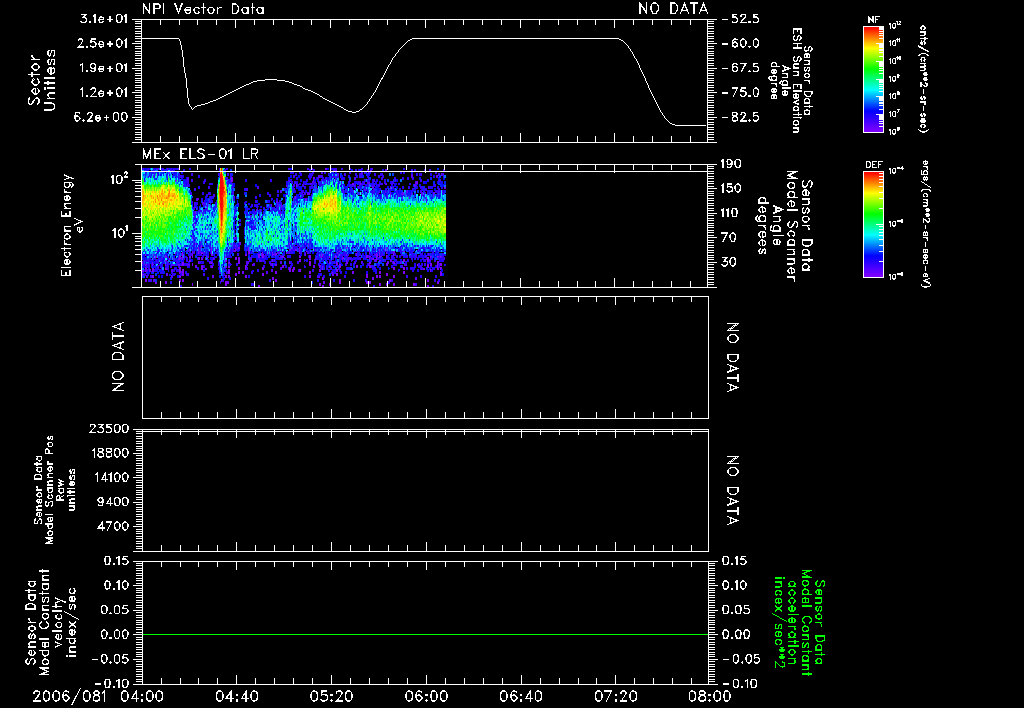The image size is (1024, 708).
Task: Click the NF color scale bar
Action: (874, 78)
